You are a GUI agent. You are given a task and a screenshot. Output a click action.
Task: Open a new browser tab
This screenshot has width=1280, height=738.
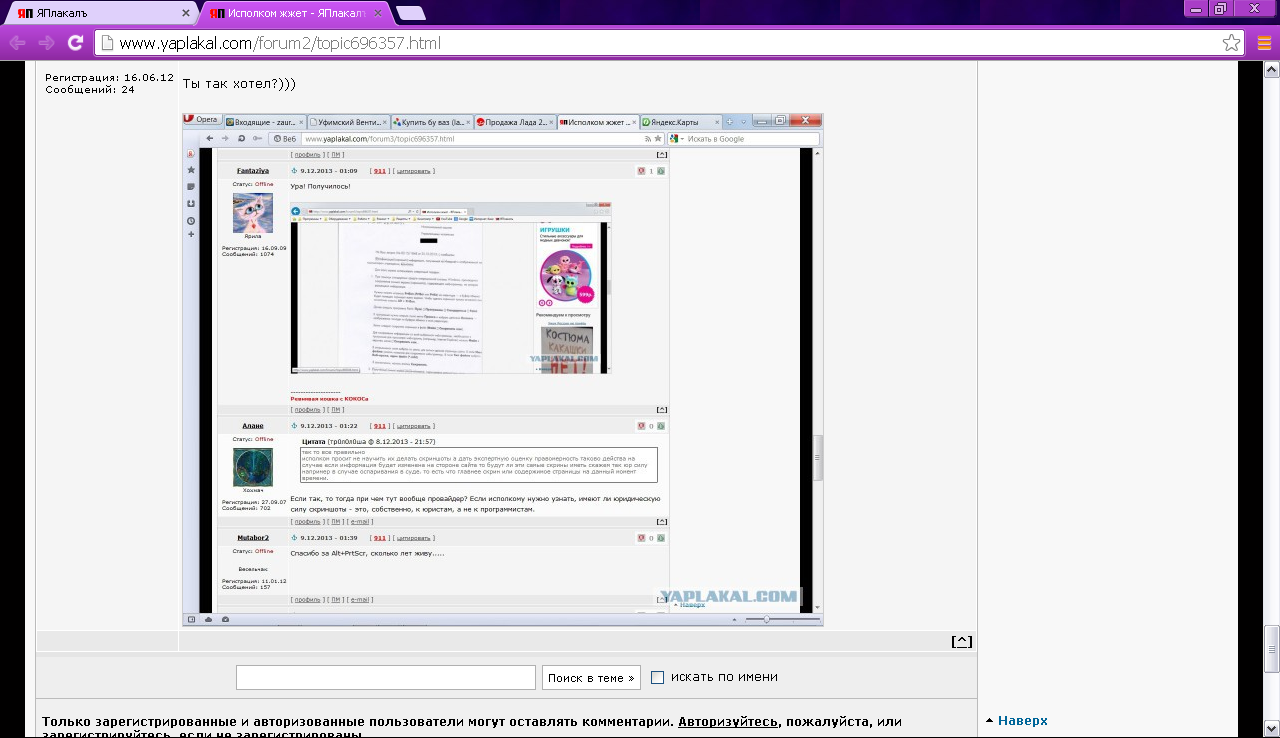click(x=410, y=14)
